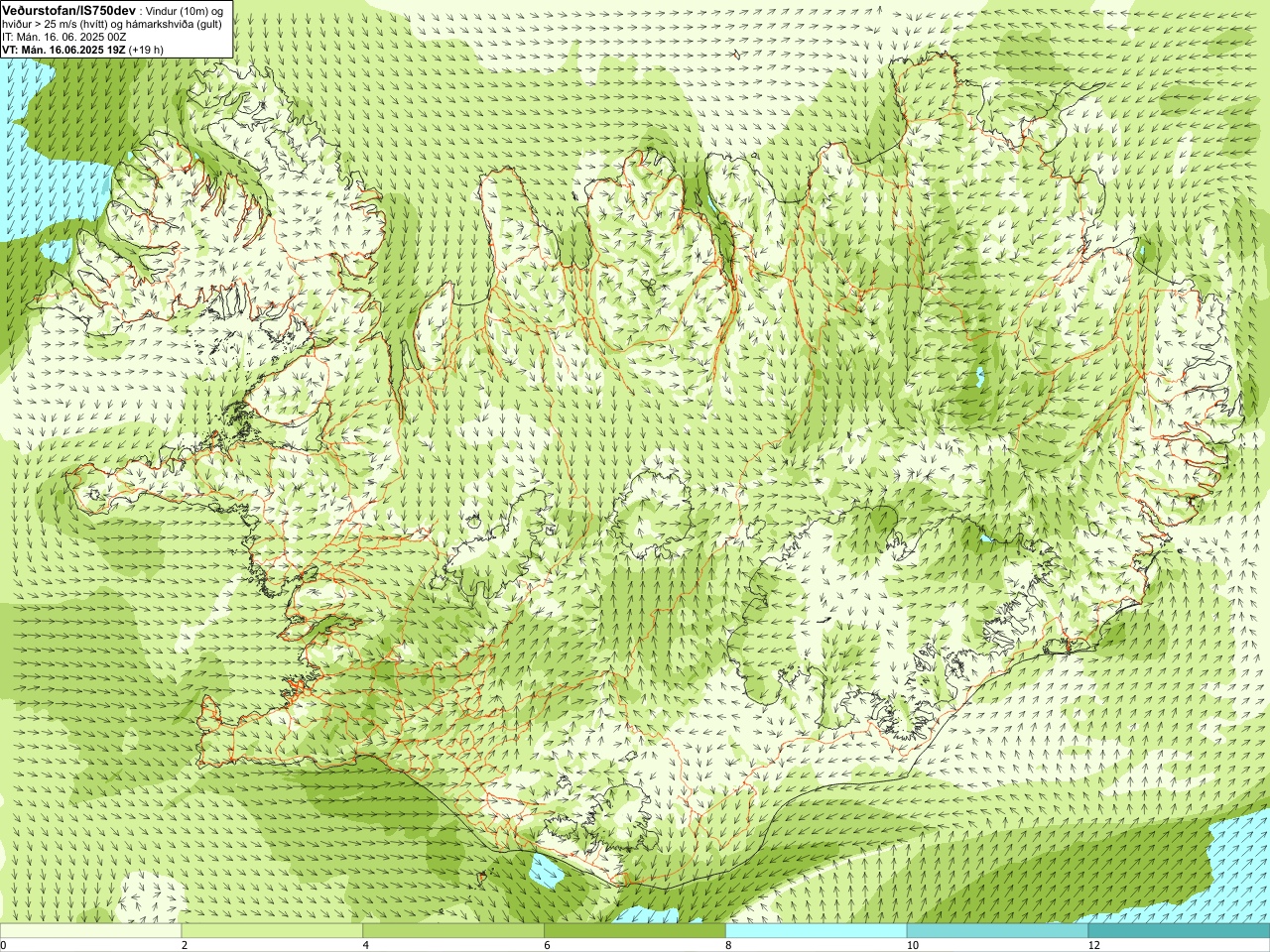The width and height of the screenshot is (1270, 952).
Task: Click the "Vindur (10m) og" description text
Action: click(185, 10)
